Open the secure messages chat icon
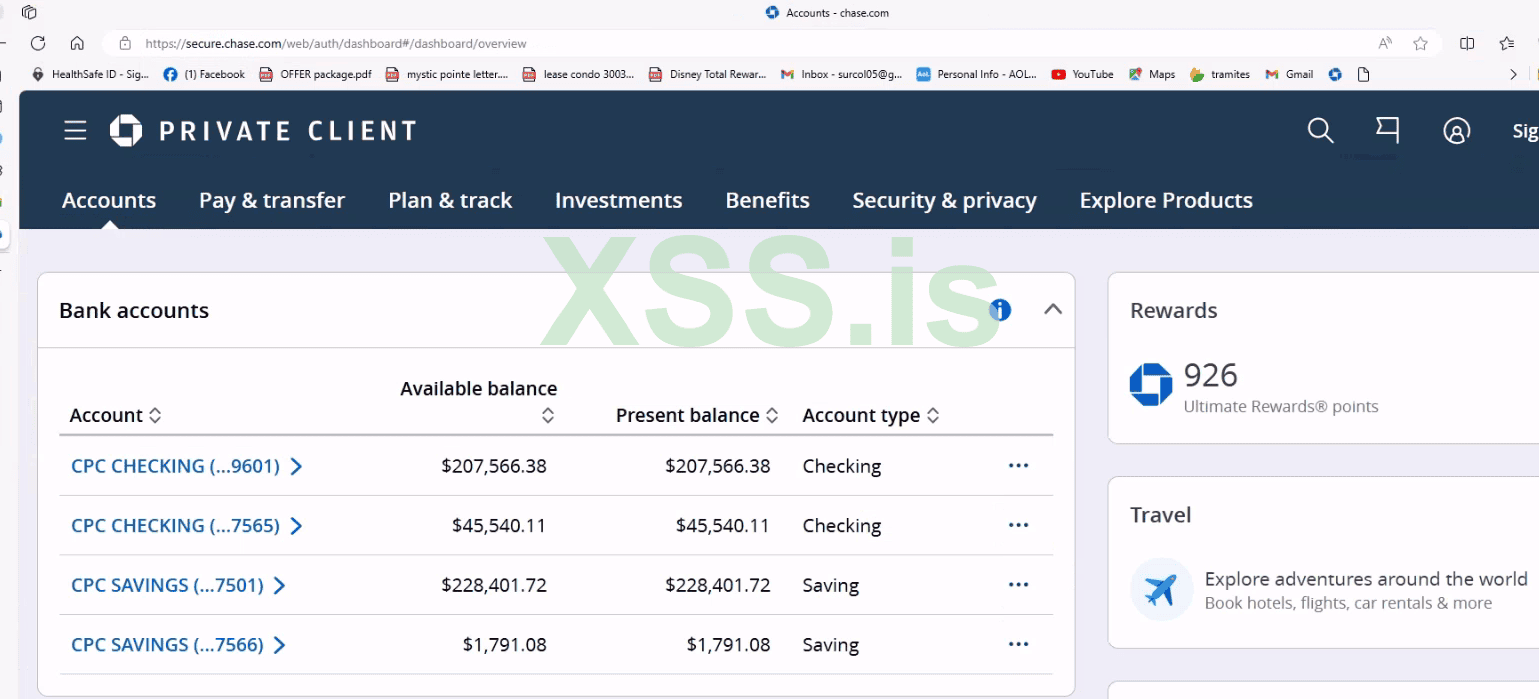This screenshot has width=1539, height=699. click(x=1387, y=130)
